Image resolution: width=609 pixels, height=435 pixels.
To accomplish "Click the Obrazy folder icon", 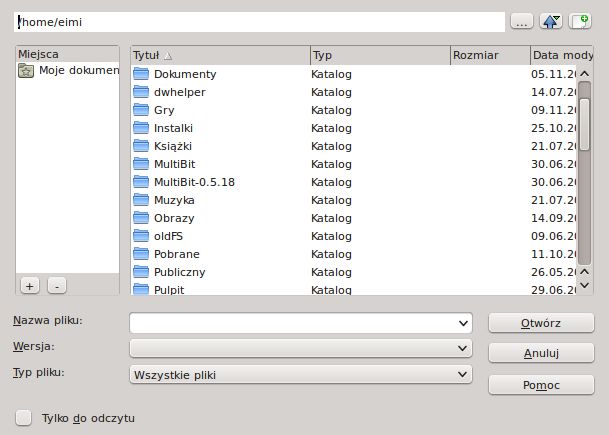I will (x=141, y=218).
